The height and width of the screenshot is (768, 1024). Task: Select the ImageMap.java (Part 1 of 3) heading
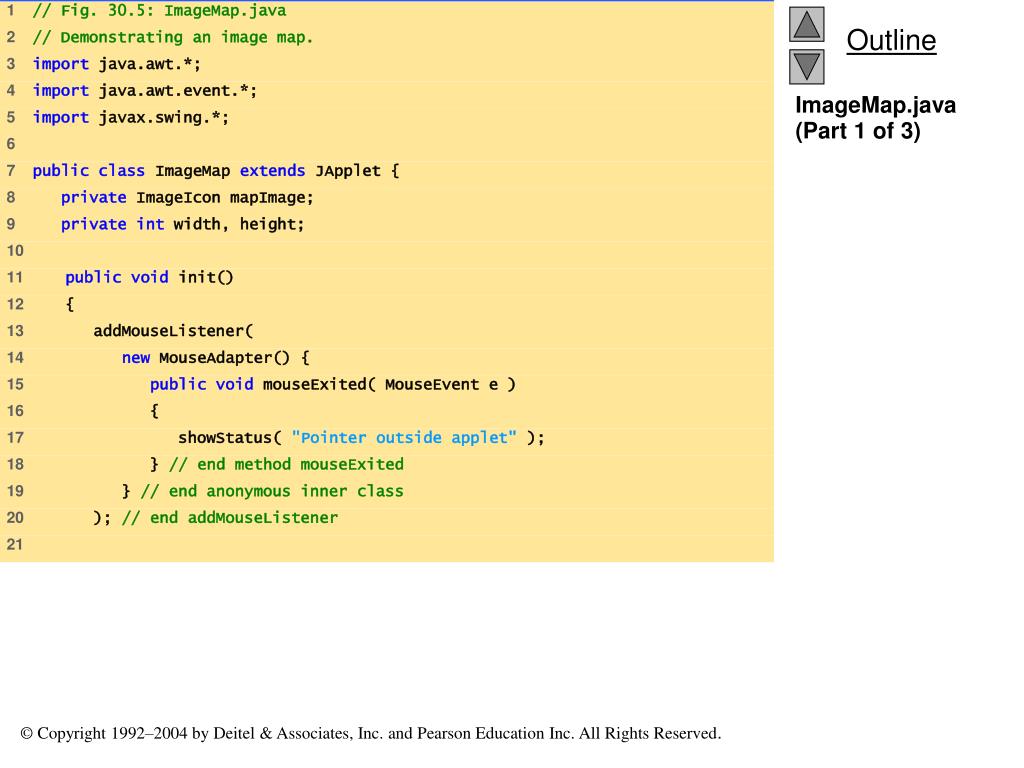tap(875, 118)
